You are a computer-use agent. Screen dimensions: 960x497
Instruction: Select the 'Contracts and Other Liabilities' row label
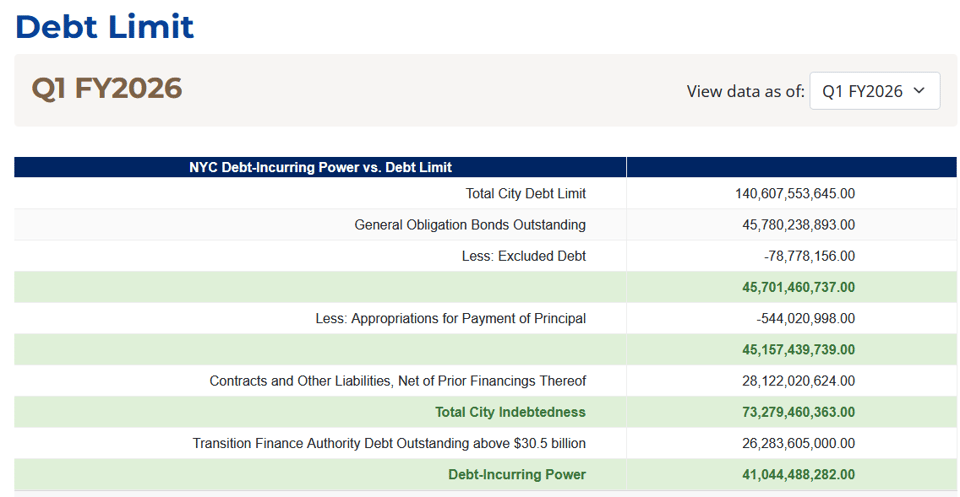397,381
